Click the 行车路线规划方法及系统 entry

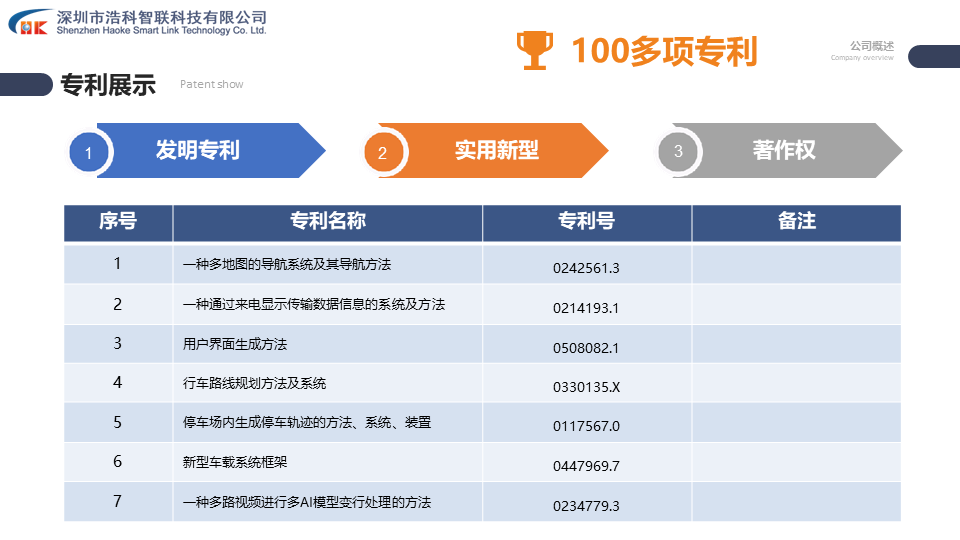[x=254, y=383]
